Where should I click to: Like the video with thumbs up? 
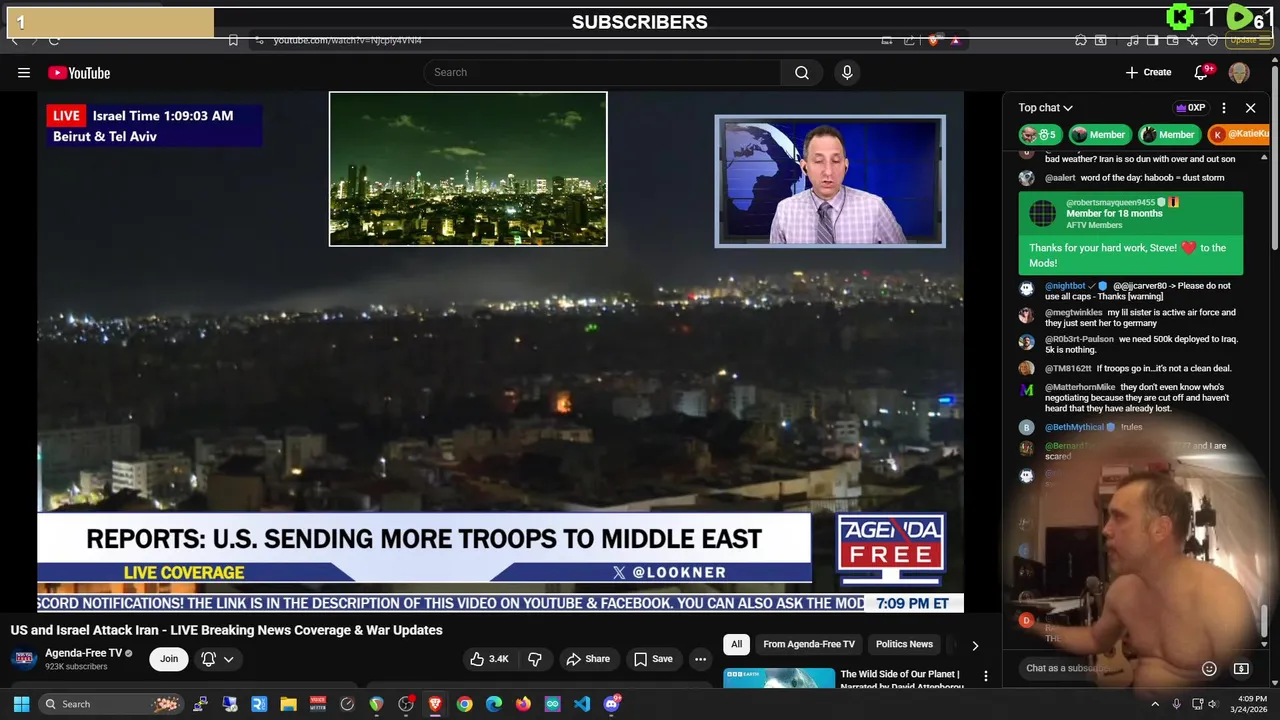[x=490, y=659]
